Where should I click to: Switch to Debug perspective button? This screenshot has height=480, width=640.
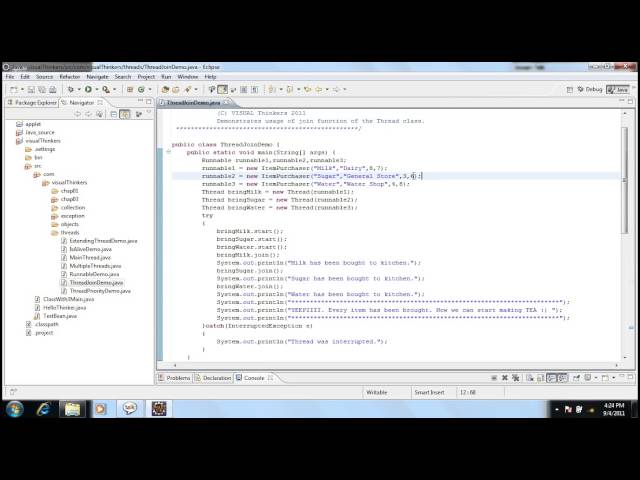tap(590, 89)
